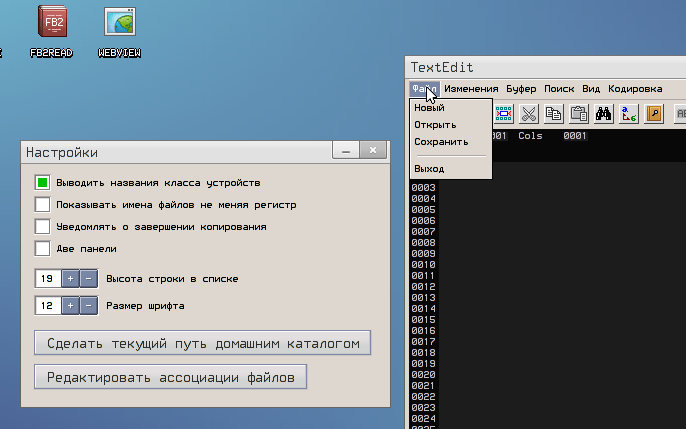Screen dimensions: 686x429
Task: Choose "Сохранить" from the Файл menu
Action: coord(451,142)
